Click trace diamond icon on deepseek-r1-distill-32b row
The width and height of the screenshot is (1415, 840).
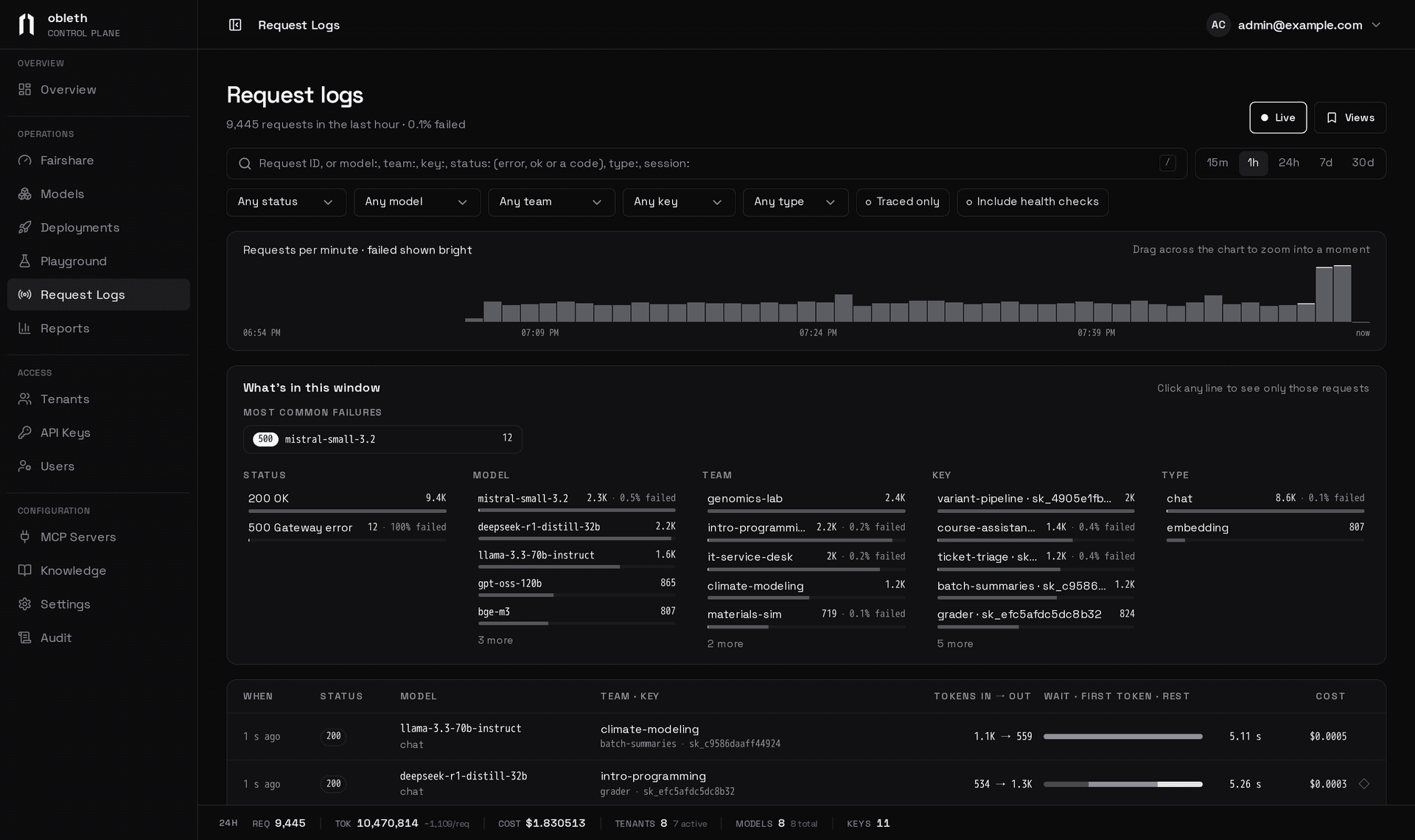(x=1364, y=784)
